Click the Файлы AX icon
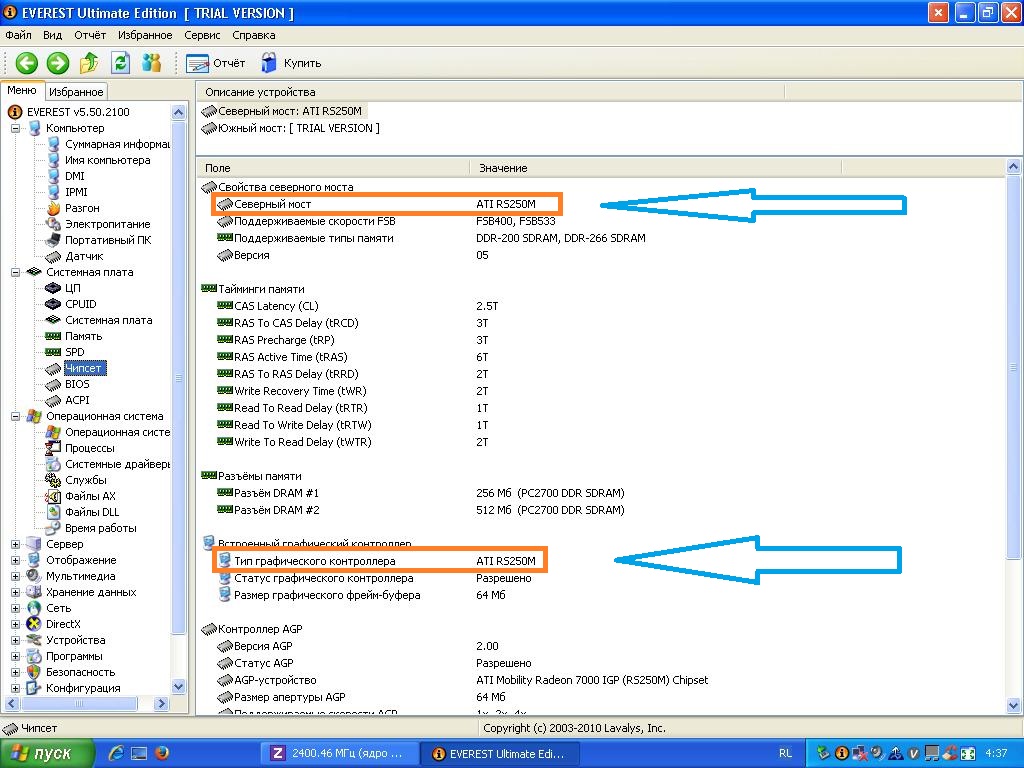This screenshot has height=768, width=1024. pyautogui.click(x=54, y=496)
